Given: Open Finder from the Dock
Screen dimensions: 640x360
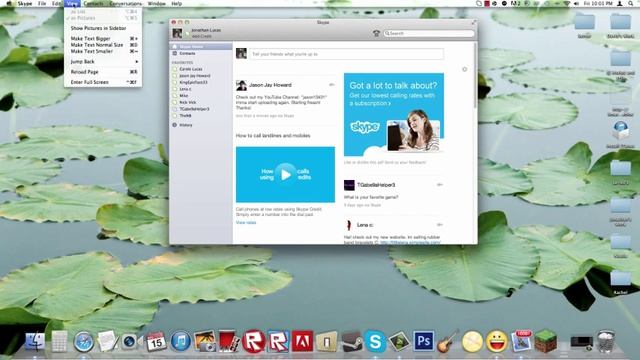Looking at the screenshot, I should coord(35,342).
